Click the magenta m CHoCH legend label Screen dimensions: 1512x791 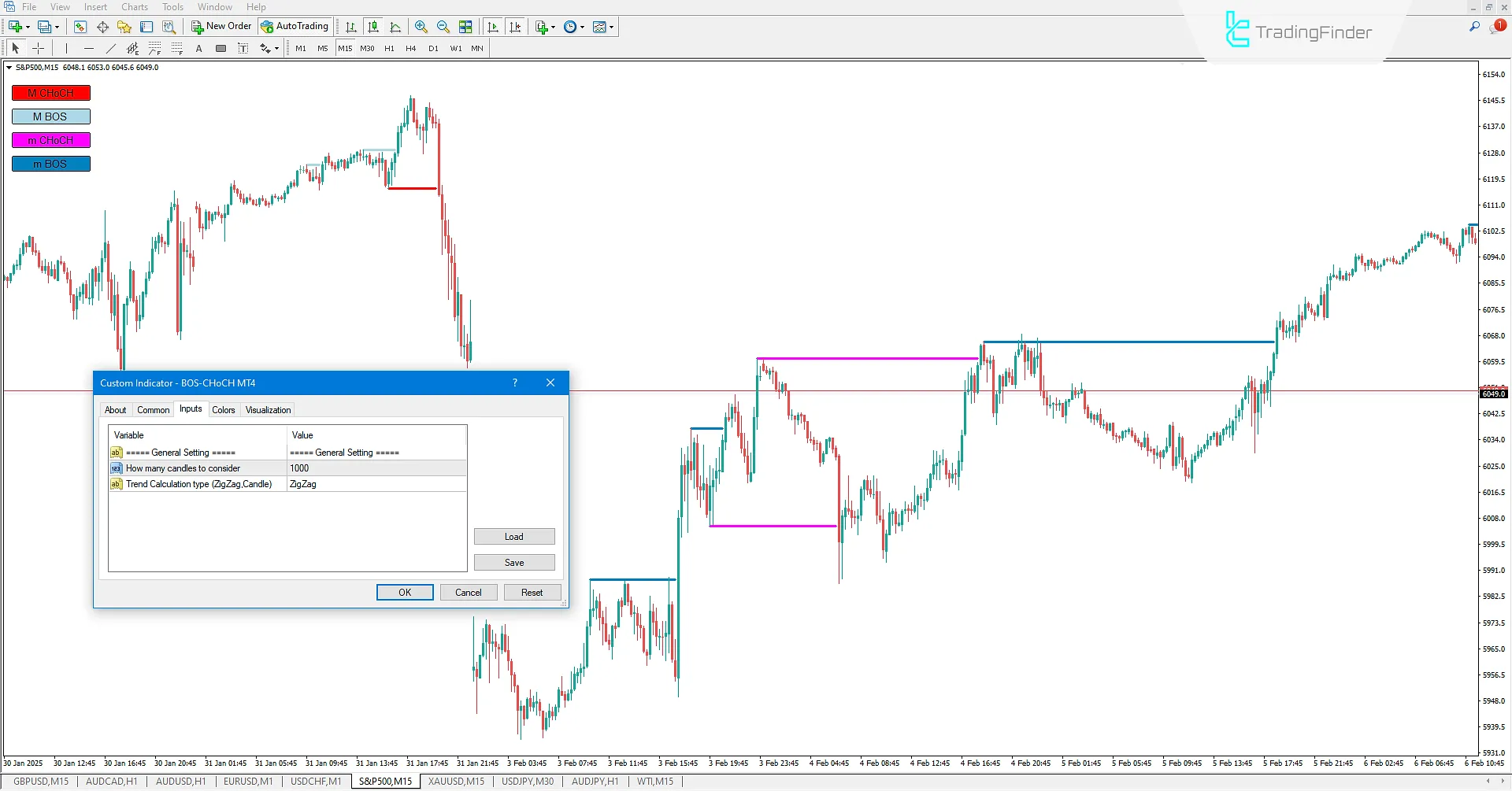(x=50, y=140)
